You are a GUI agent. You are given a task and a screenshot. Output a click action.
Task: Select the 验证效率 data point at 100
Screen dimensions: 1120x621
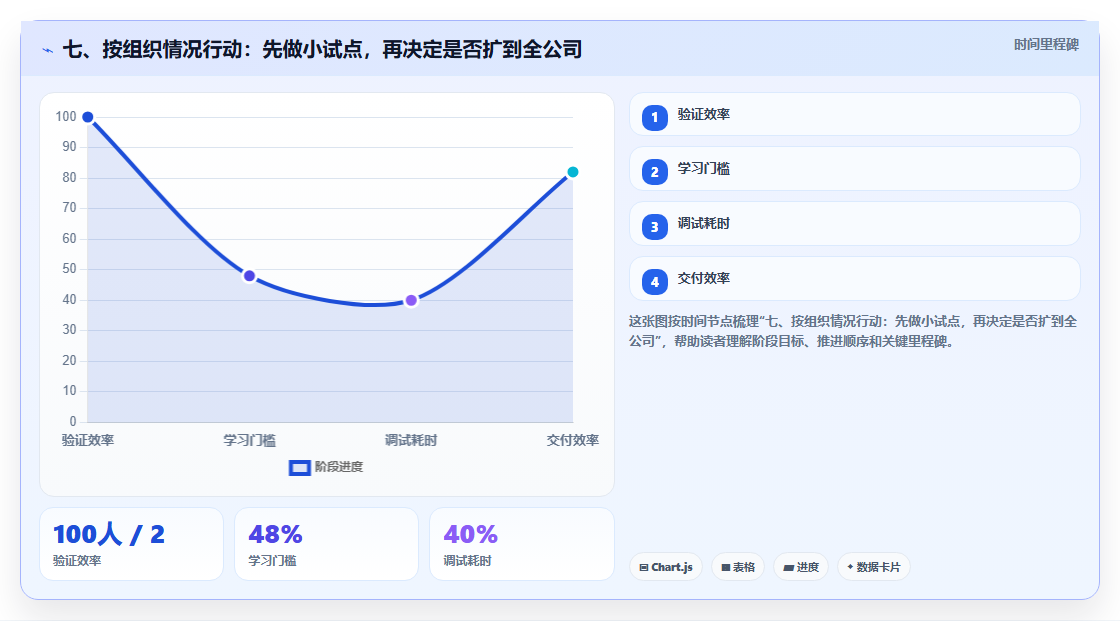pos(88,117)
